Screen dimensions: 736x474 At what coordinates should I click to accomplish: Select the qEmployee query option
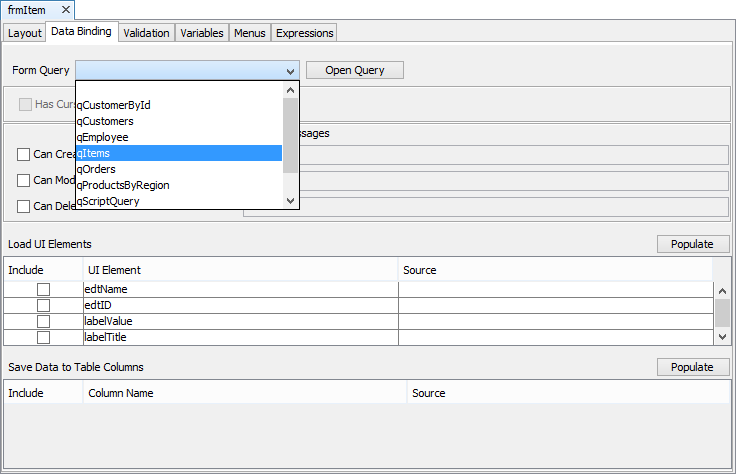(179, 137)
